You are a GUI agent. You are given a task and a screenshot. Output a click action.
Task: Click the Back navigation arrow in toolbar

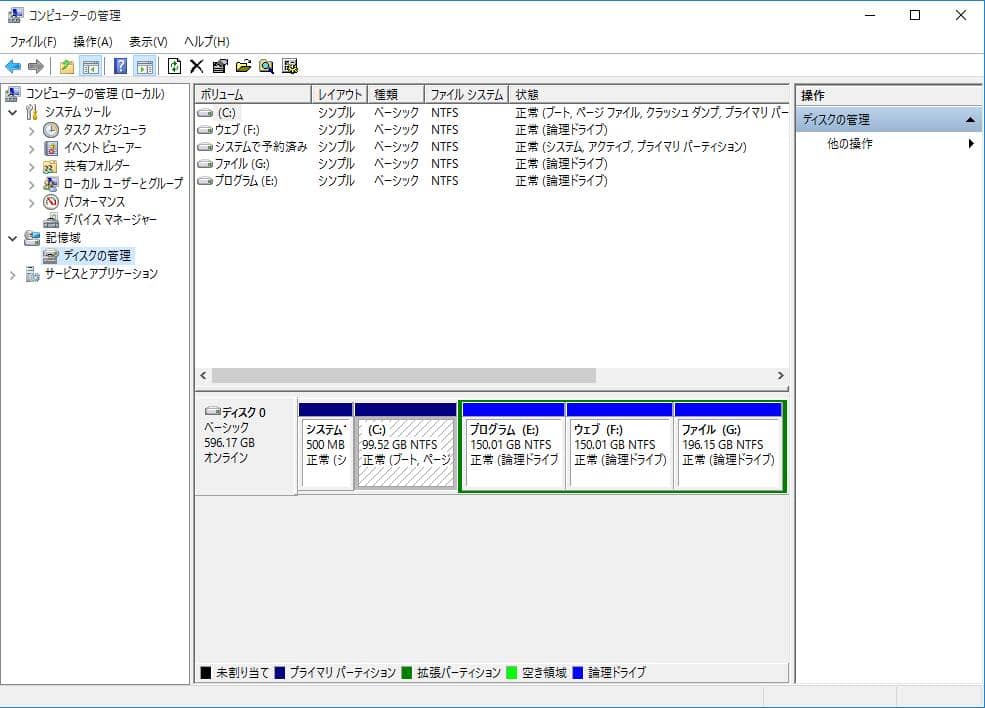click(14, 66)
